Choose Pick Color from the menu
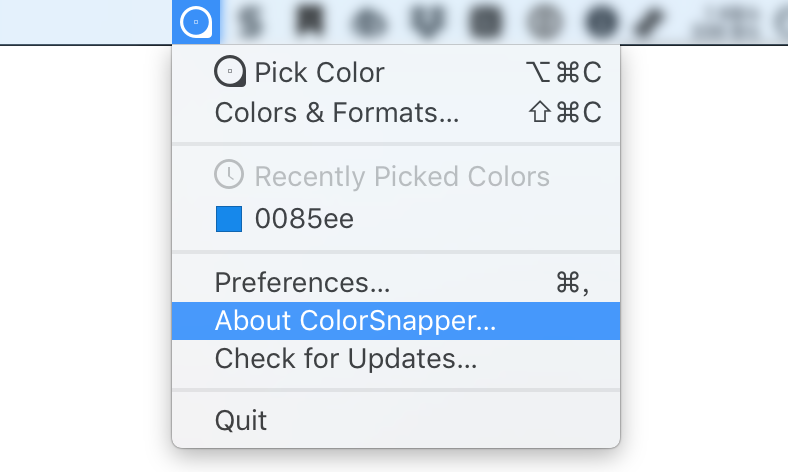This screenshot has height=472, width=788. coord(319,72)
